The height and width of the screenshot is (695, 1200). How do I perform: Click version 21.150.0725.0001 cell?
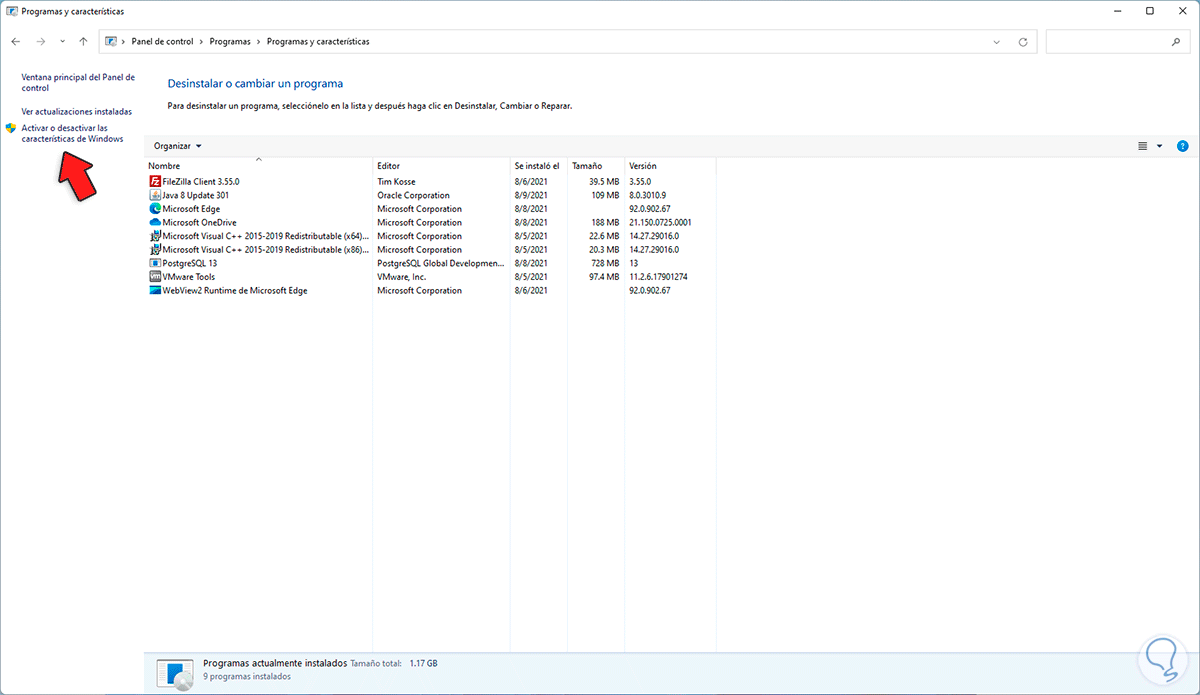pyautogui.click(x=661, y=222)
